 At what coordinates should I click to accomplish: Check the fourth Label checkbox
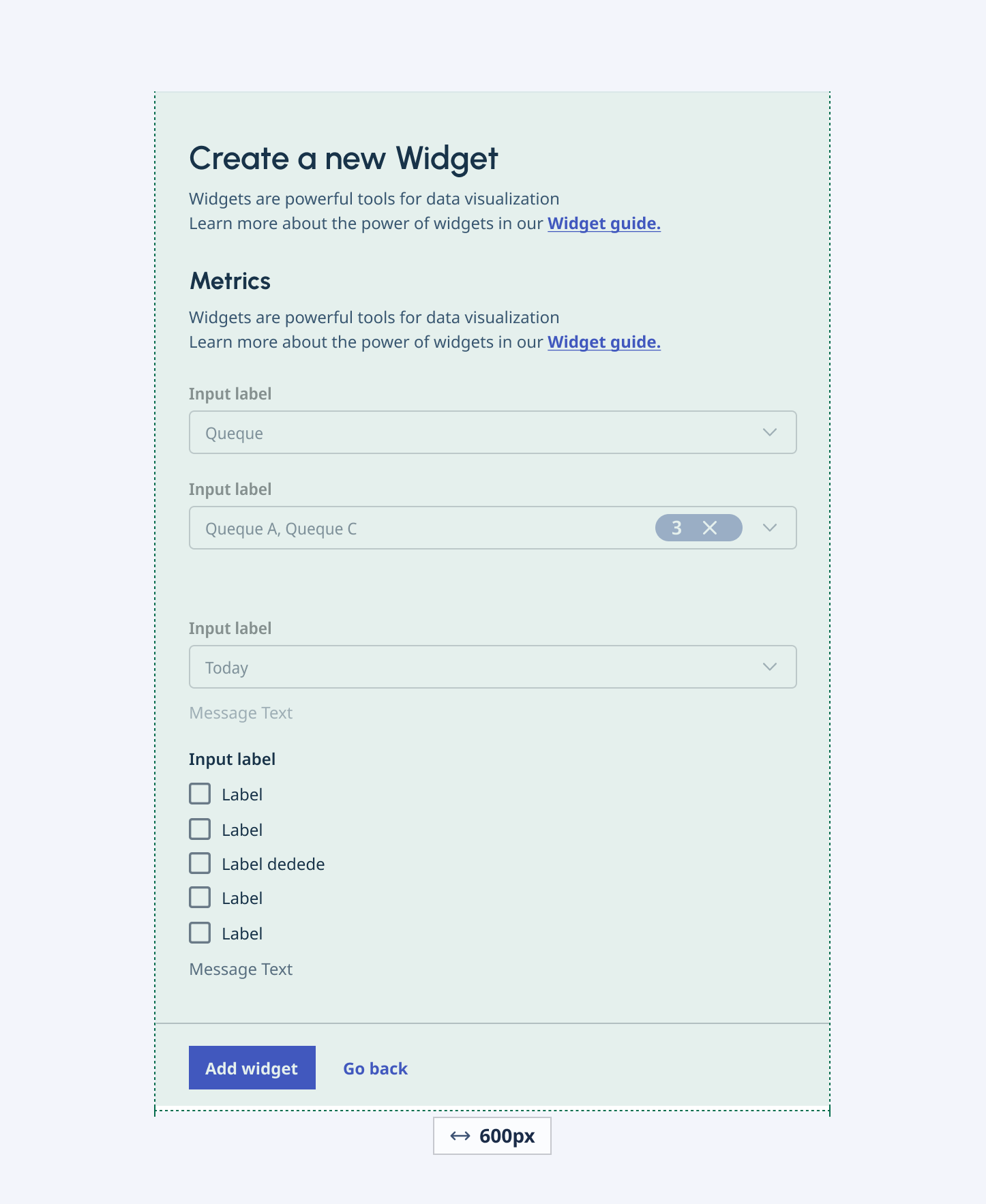point(199,897)
